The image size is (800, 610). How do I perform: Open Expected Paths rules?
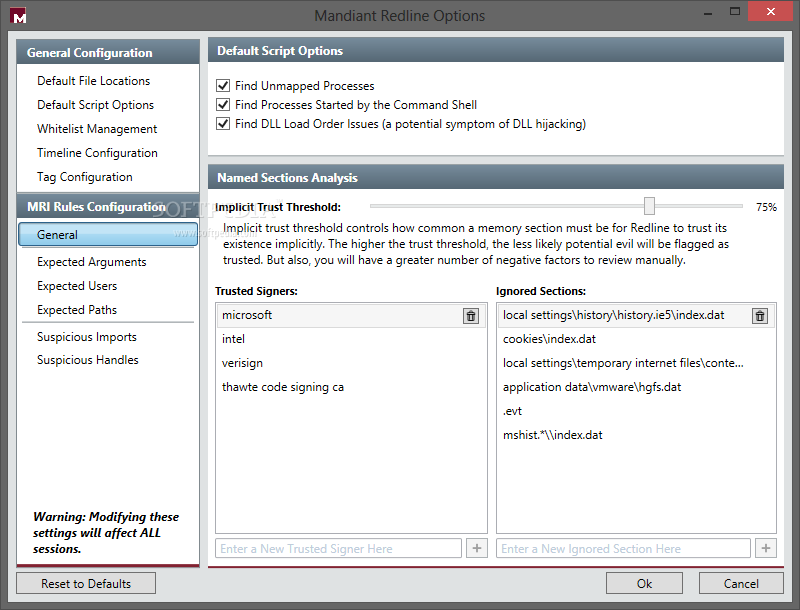point(77,310)
